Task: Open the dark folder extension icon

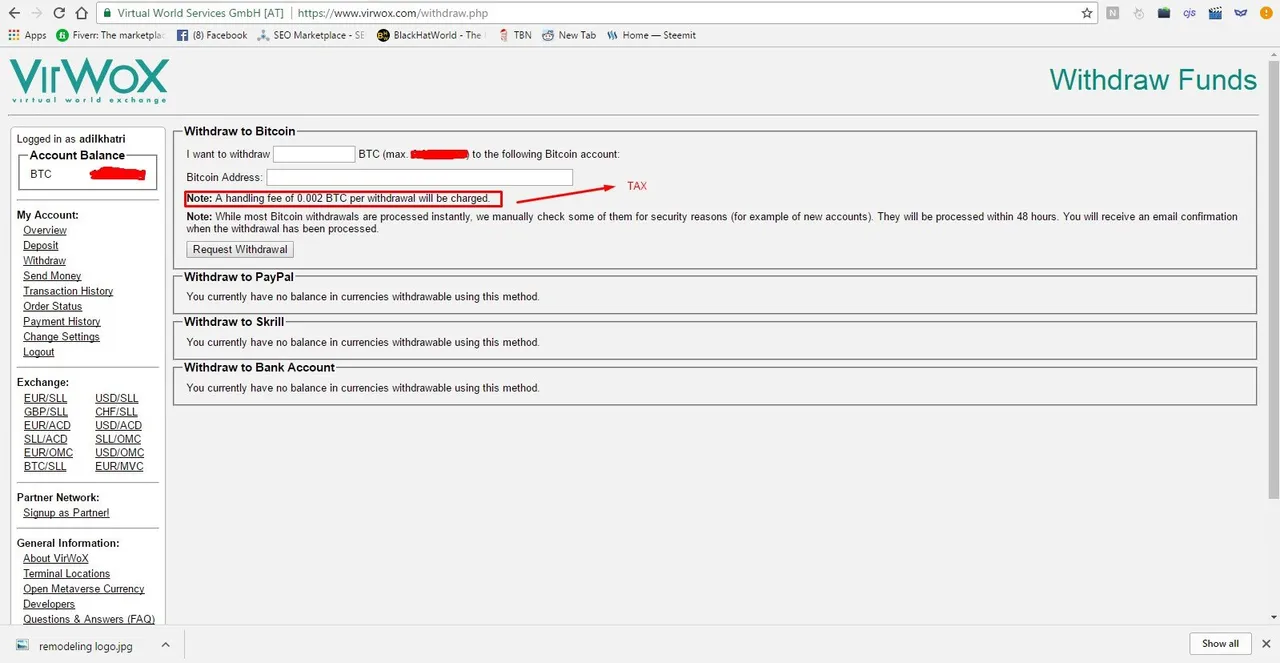Action: pos(1164,13)
